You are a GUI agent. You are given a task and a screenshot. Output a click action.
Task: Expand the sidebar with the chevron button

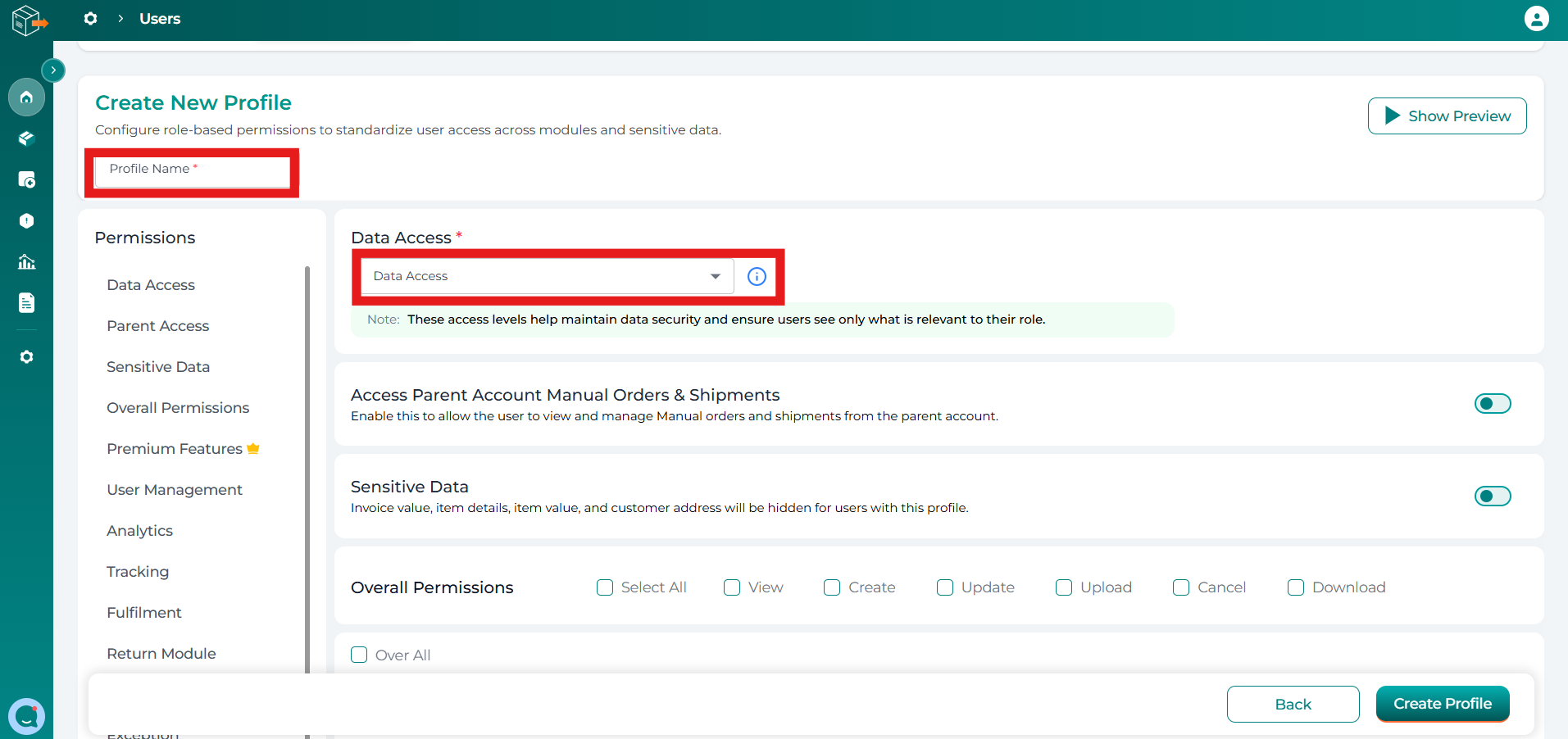(x=53, y=70)
